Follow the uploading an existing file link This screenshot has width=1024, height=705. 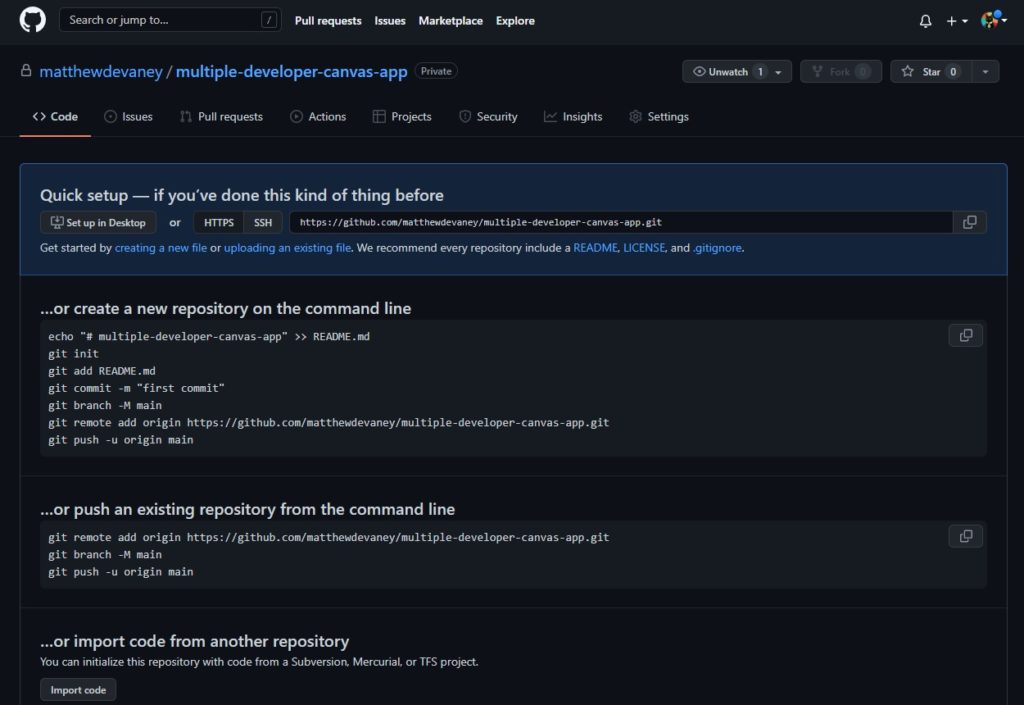tap(287, 248)
